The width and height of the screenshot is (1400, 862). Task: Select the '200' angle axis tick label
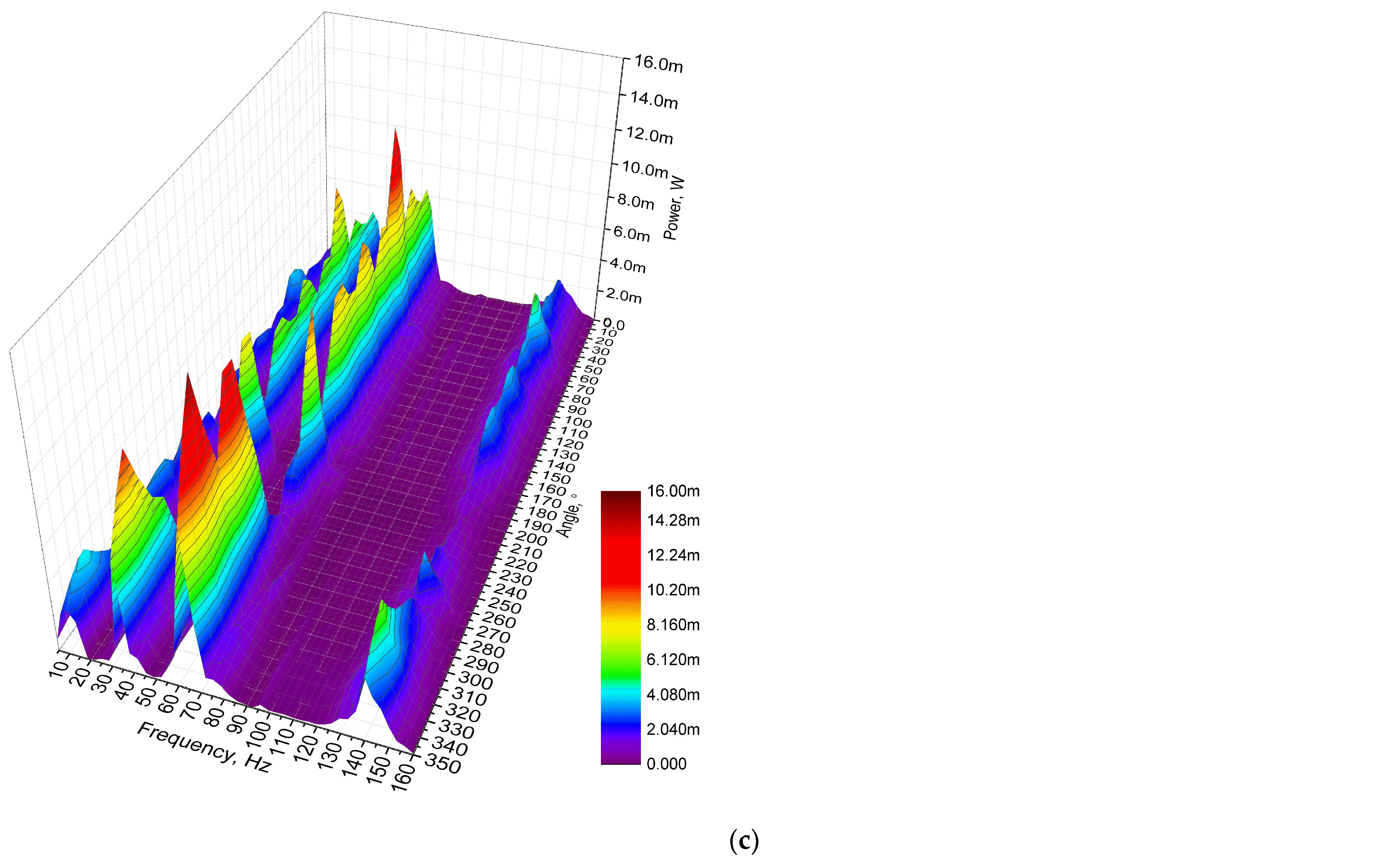coord(530,538)
